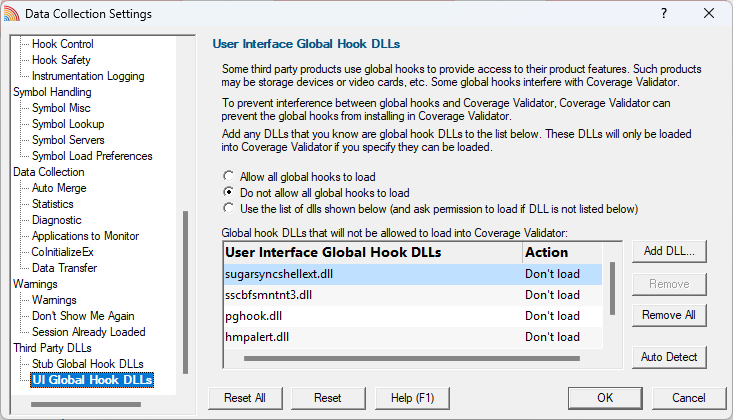Open Symbol Load Preferences page
Viewport: 733px width, 420px height.
click(92, 156)
